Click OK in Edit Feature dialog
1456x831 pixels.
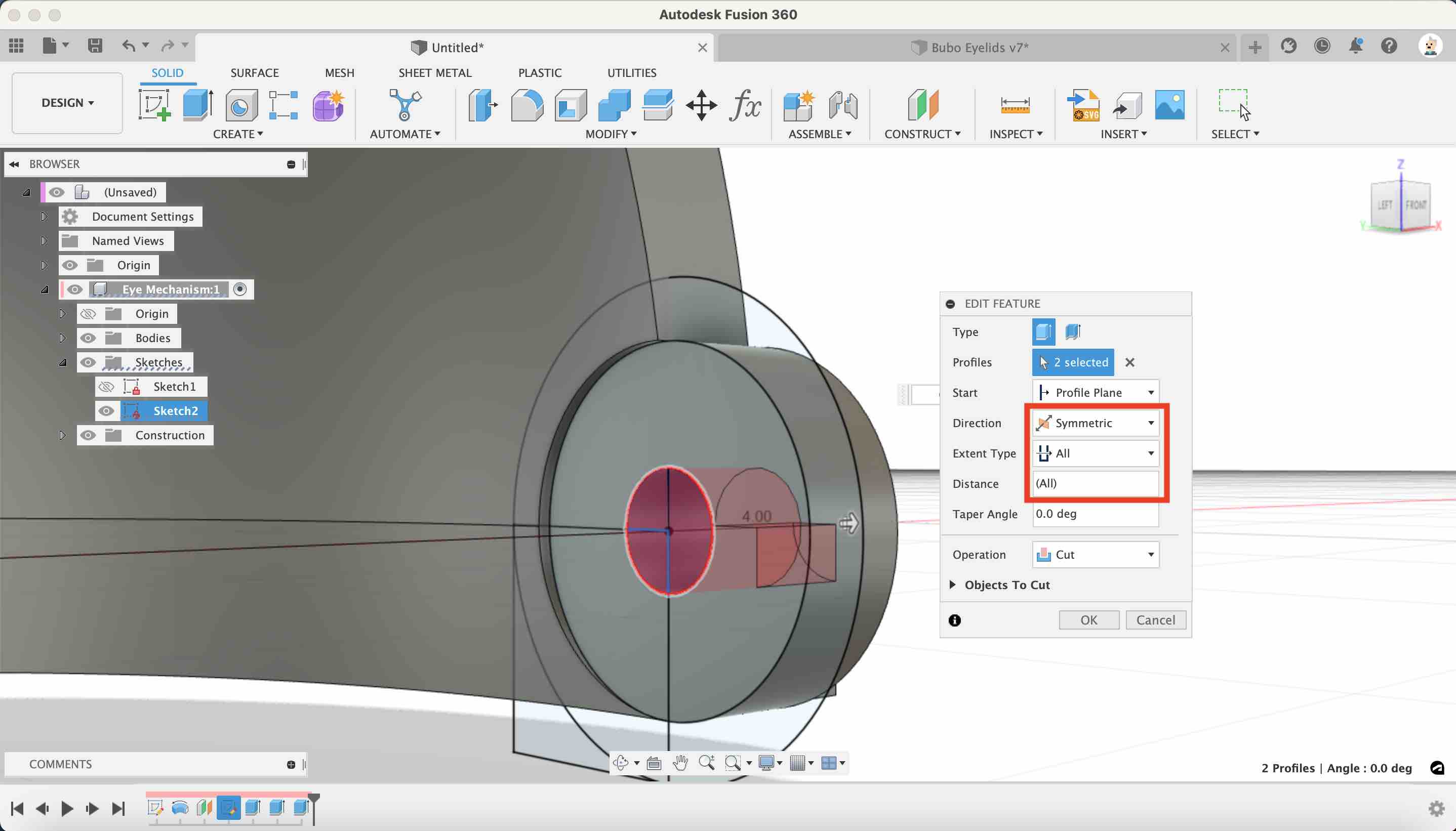[1088, 620]
